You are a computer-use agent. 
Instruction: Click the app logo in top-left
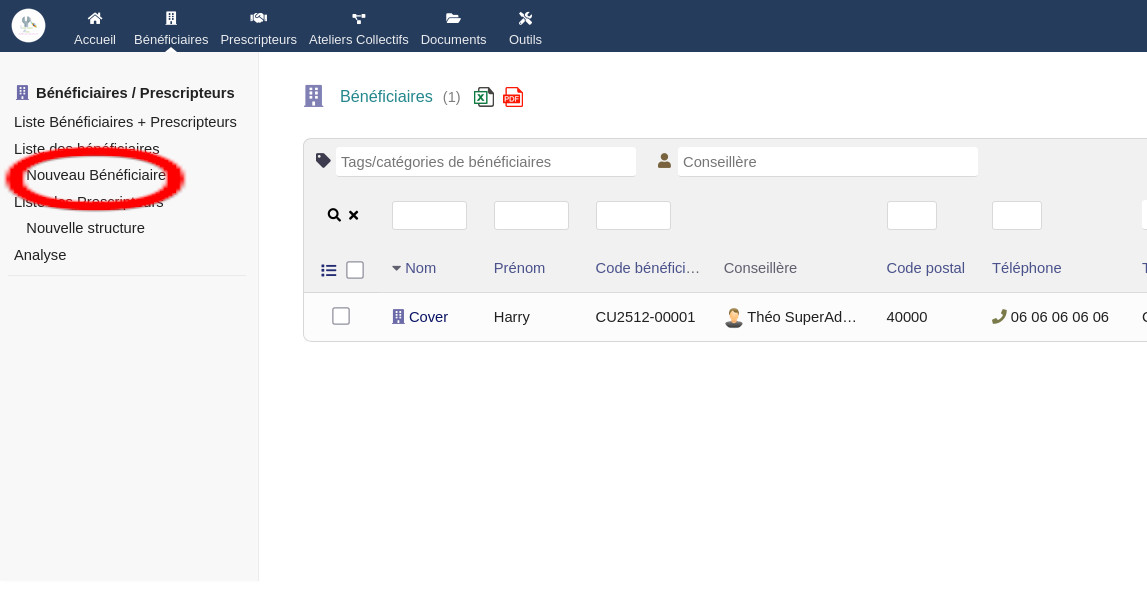(28, 25)
